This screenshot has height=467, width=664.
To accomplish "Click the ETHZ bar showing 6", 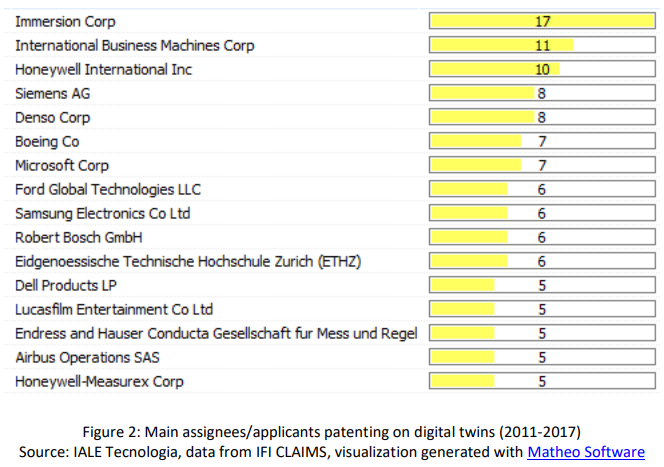I will tap(542, 261).
